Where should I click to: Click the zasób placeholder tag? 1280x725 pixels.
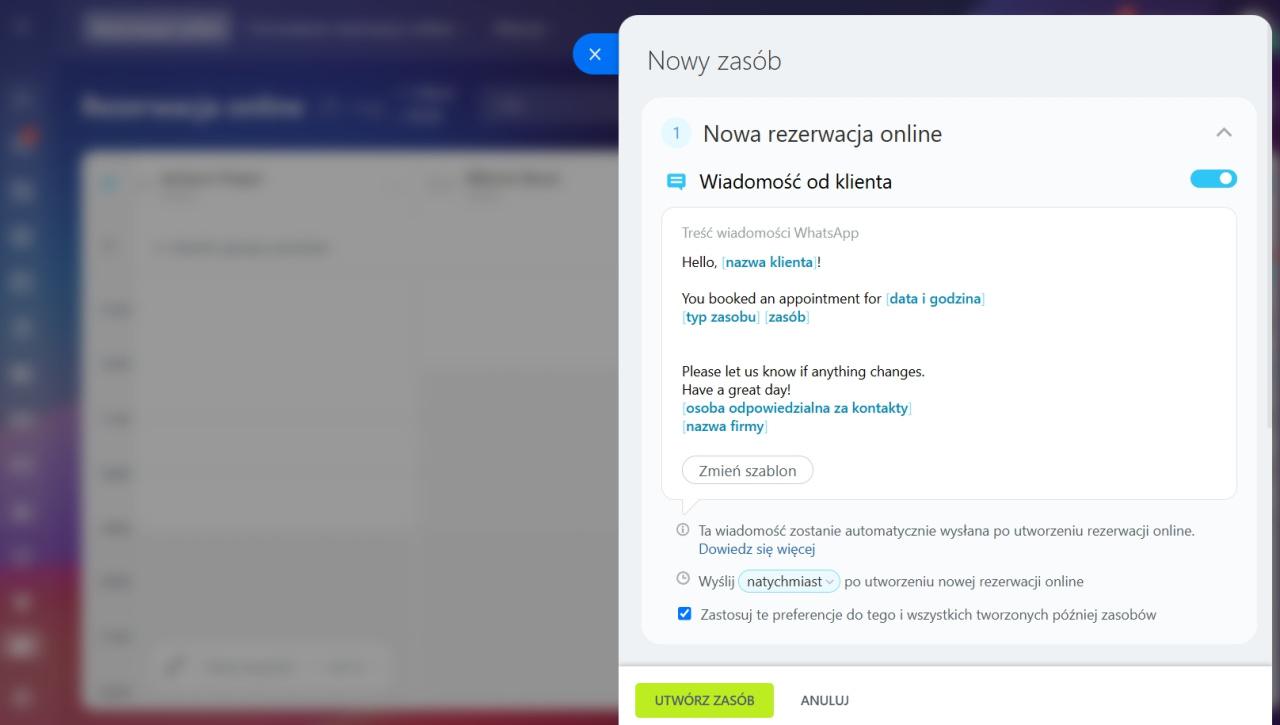tap(787, 317)
